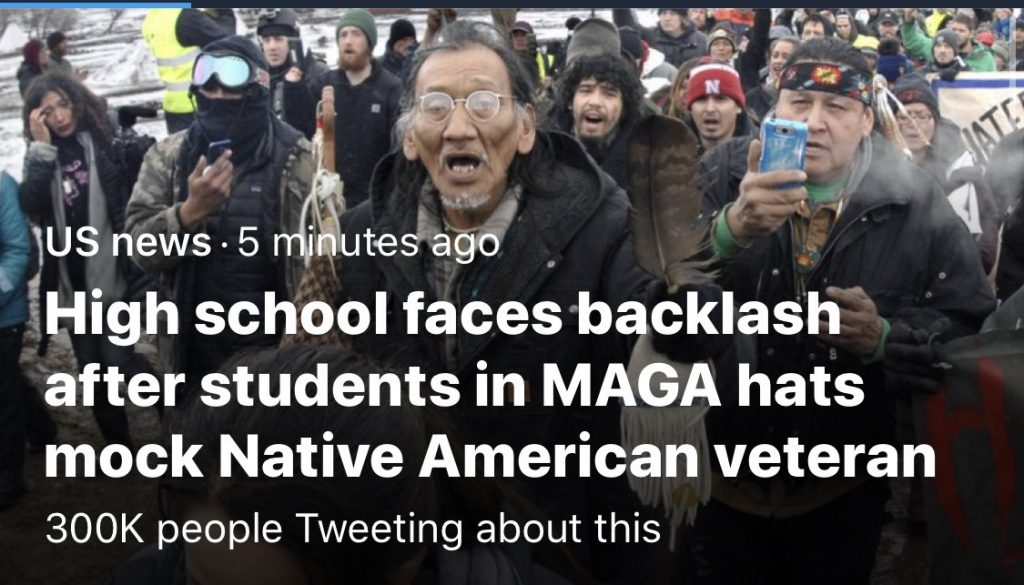This screenshot has height=585, width=1024.
Task: Click the 'mock Native American veteran' line
Action: point(490,457)
